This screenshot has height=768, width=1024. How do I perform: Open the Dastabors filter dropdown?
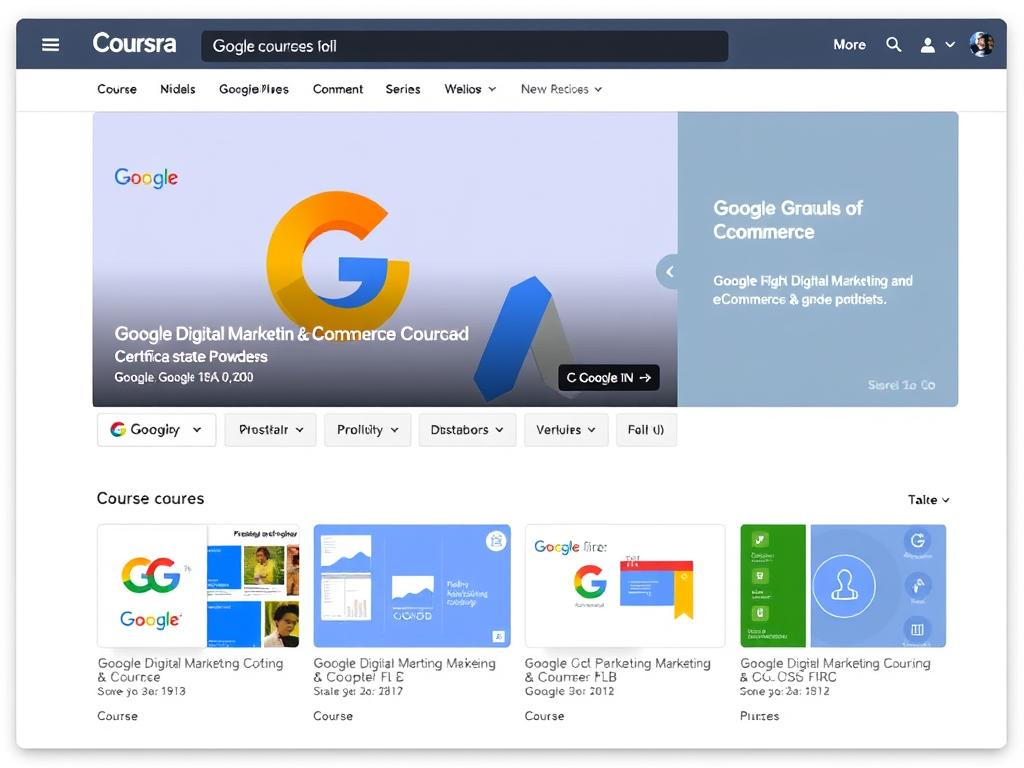[x=467, y=430]
